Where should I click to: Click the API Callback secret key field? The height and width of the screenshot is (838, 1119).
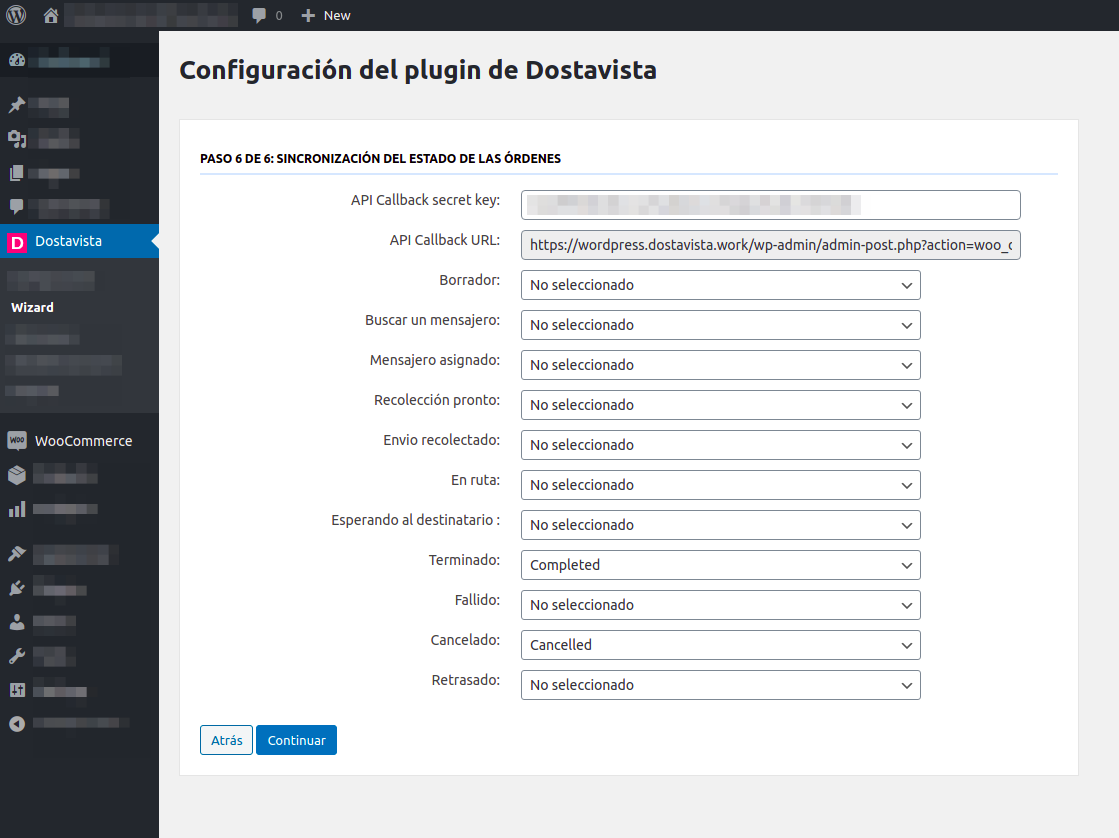click(771, 205)
